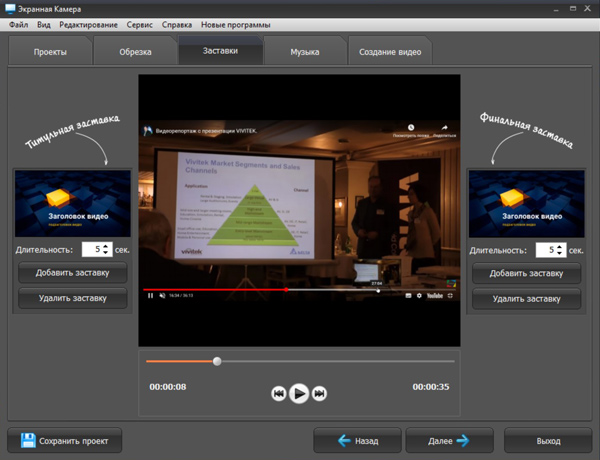Viewport: 600px width, 460px height.
Task: Decrease title intro duration with down arrow
Action: 106,253
